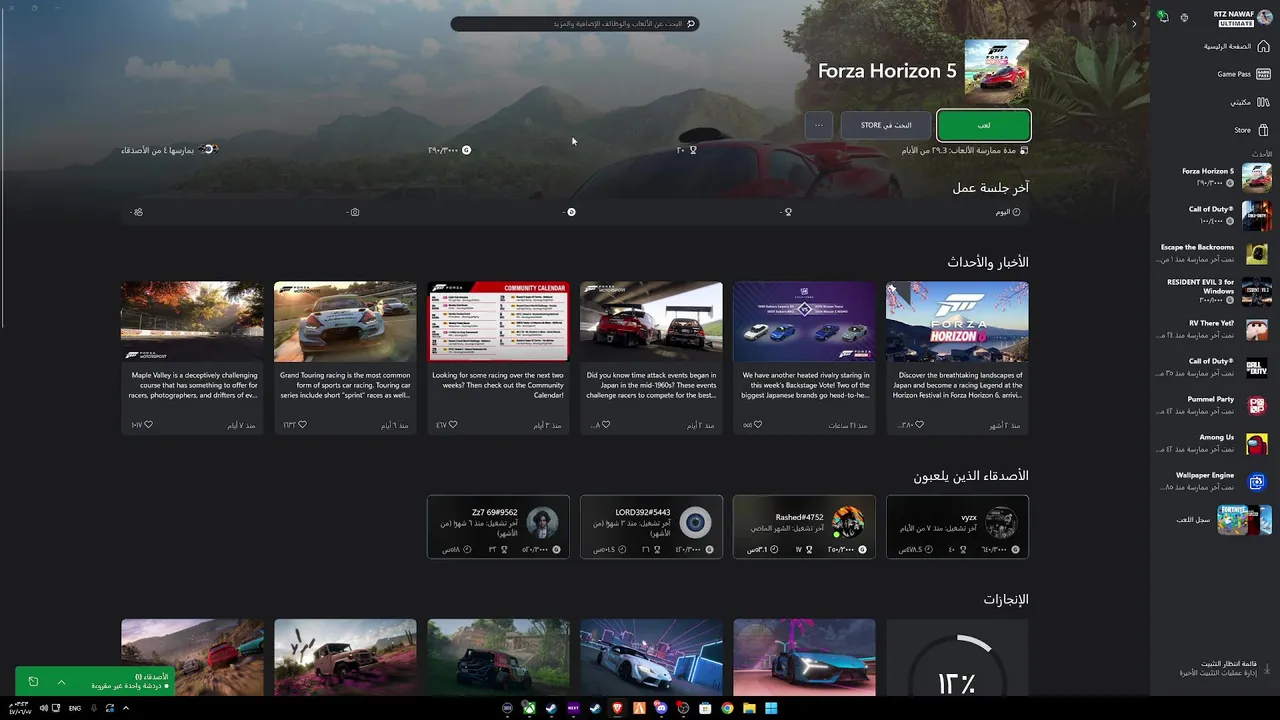
Task: Like the time attack events post
Action: [605, 425]
